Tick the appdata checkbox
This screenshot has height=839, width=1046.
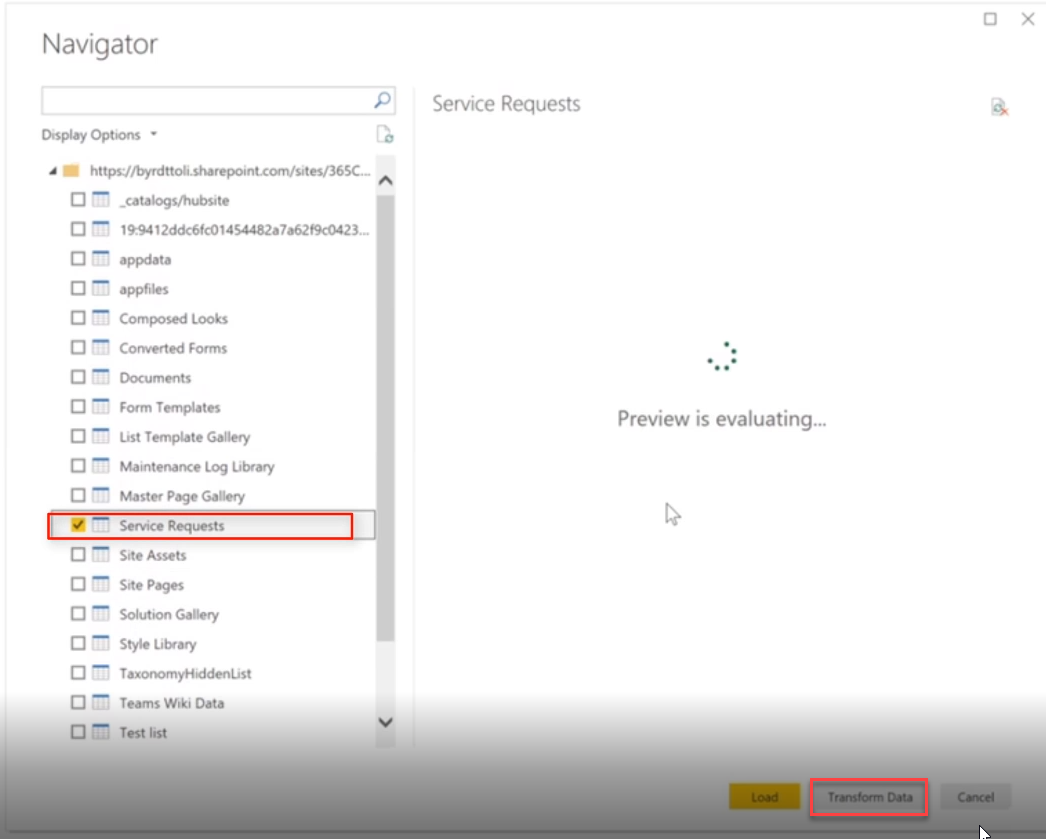78,259
